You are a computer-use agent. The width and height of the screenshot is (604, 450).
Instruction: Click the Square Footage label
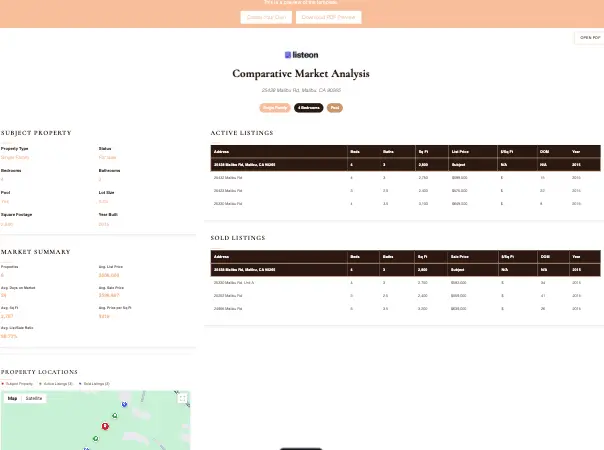point(17,215)
